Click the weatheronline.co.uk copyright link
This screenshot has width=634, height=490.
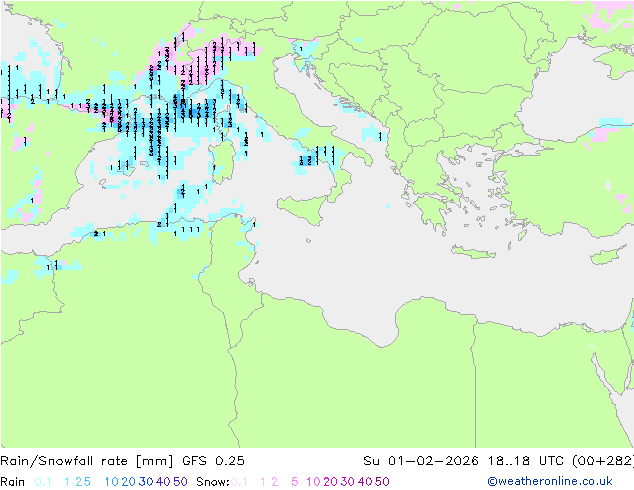coord(550,481)
